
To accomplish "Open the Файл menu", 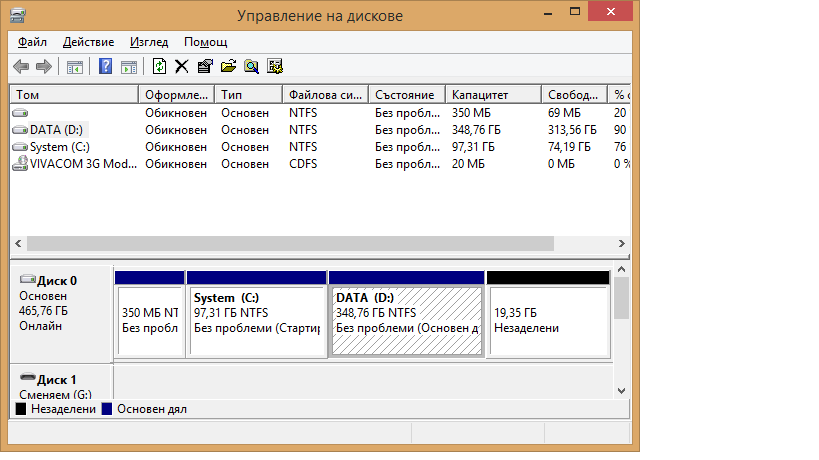I will [32, 42].
